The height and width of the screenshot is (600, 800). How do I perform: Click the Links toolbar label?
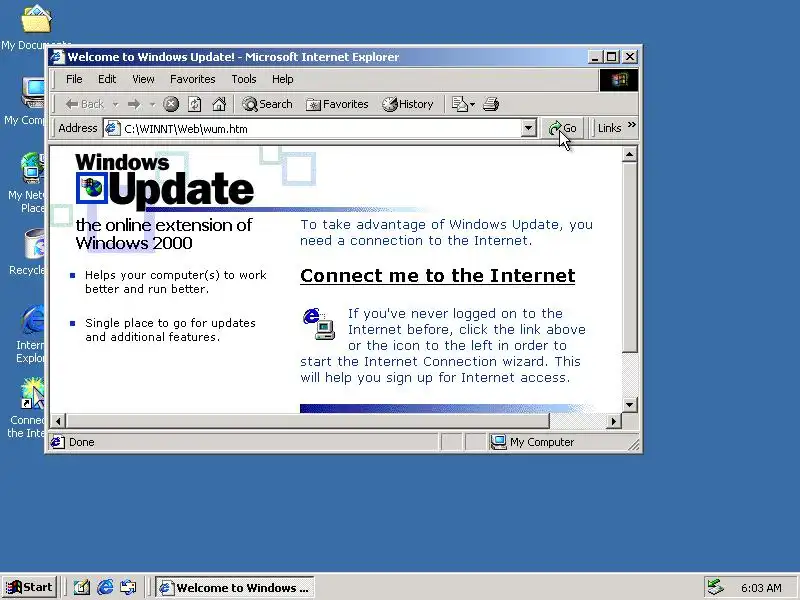(609, 128)
